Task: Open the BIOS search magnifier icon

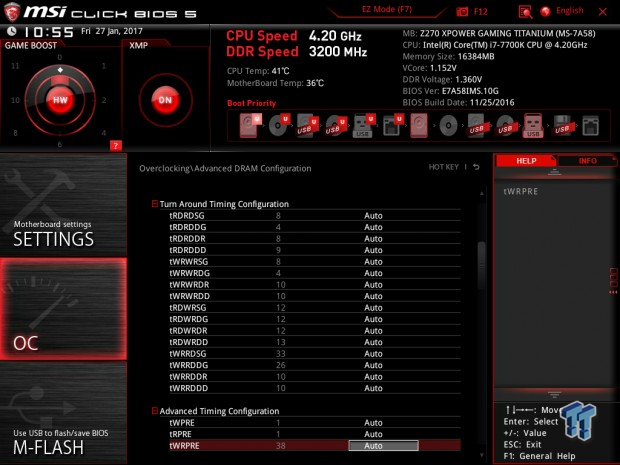Action: pos(525,12)
